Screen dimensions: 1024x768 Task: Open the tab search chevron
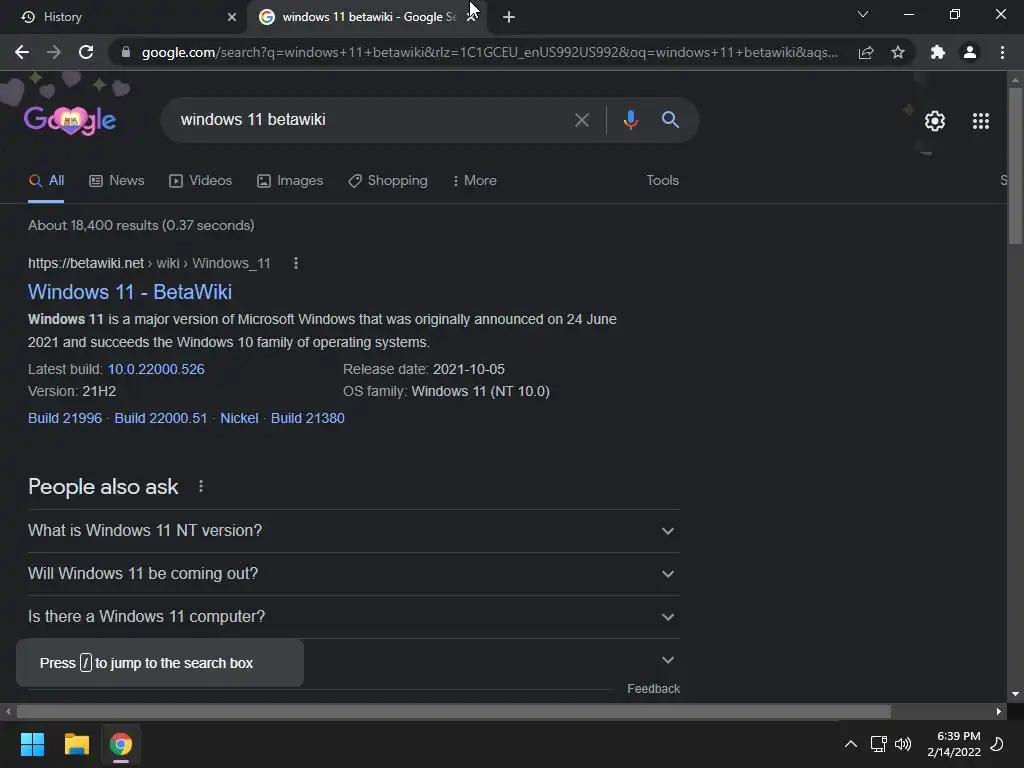tap(863, 14)
